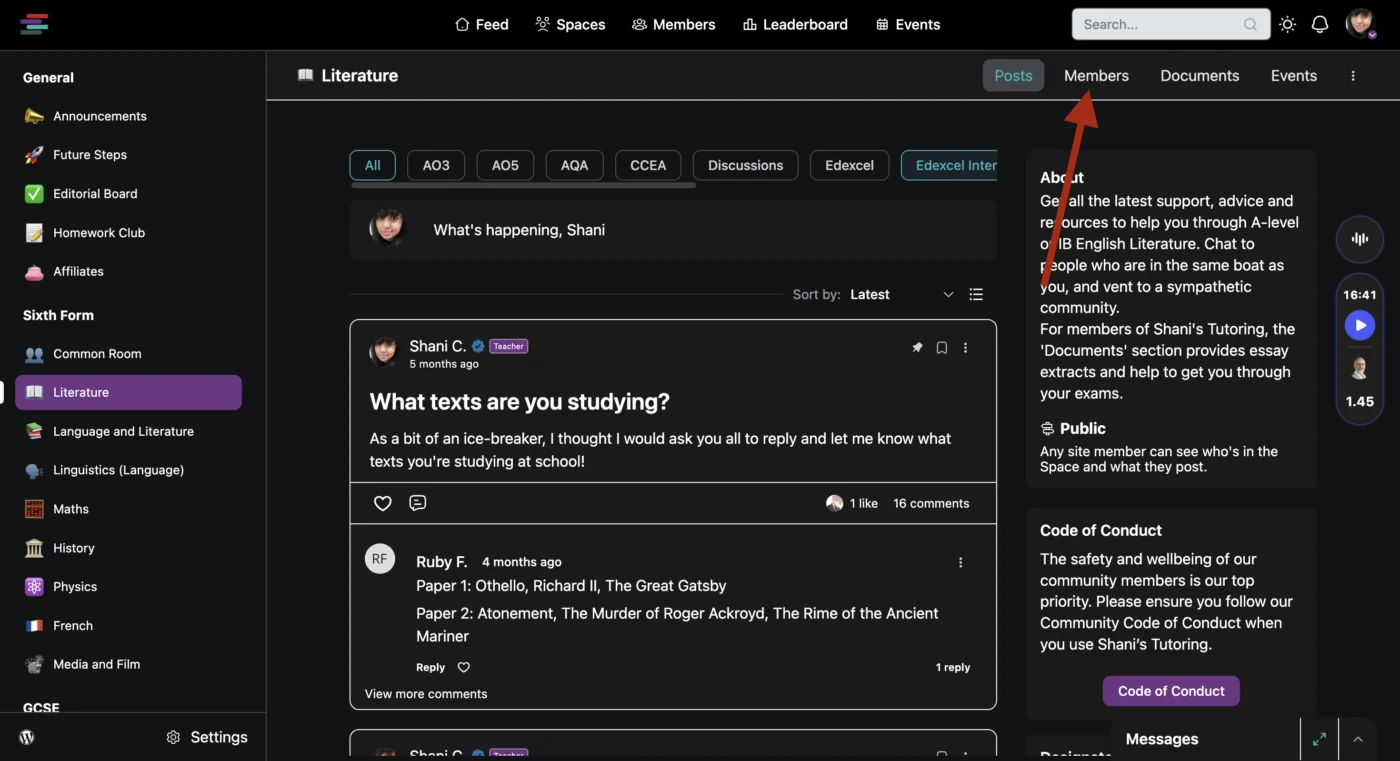Open the three-dot menu on Shani C.'s post
The image size is (1400, 761).
pyautogui.click(x=966, y=348)
